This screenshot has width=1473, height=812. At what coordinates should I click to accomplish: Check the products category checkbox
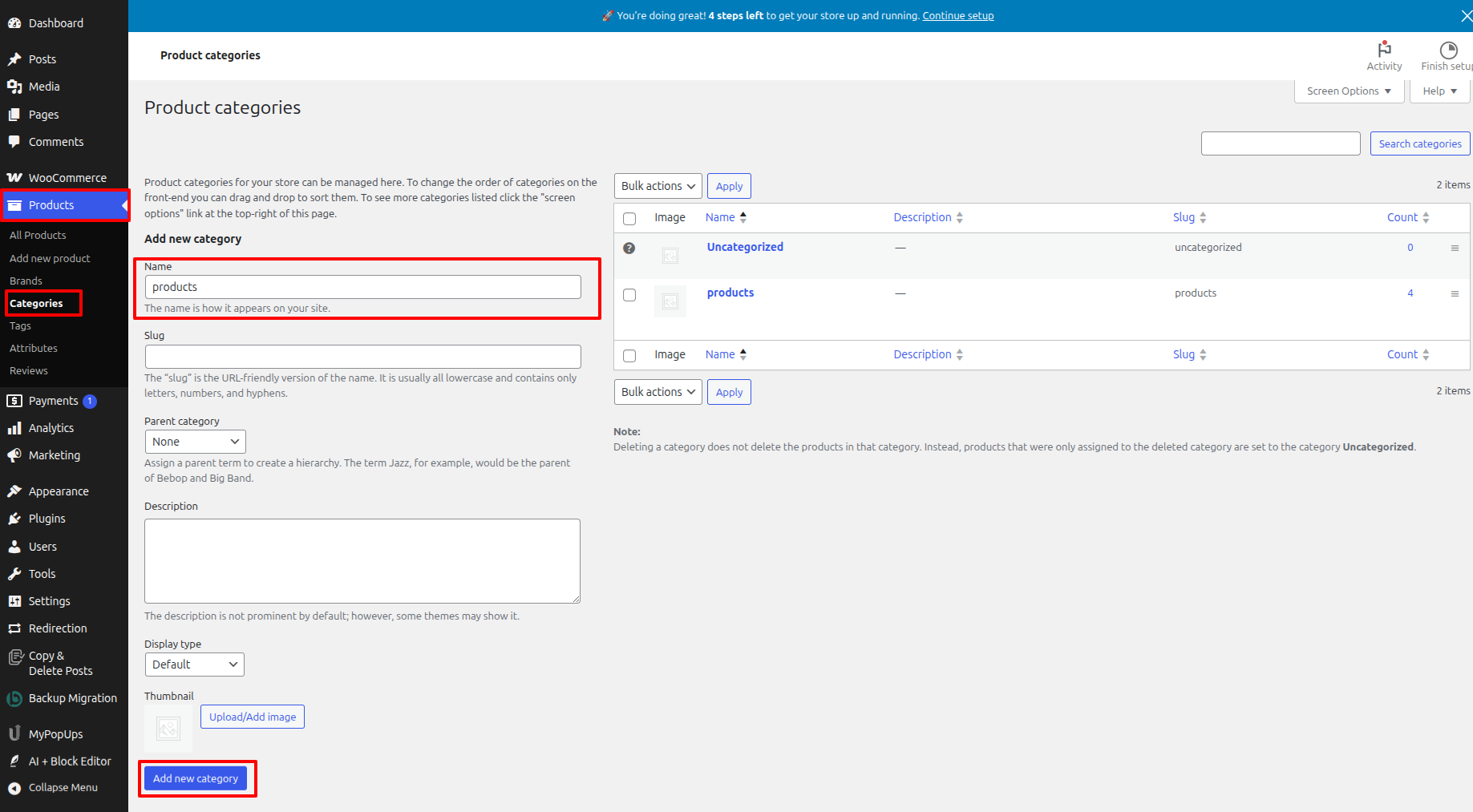[629, 295]
